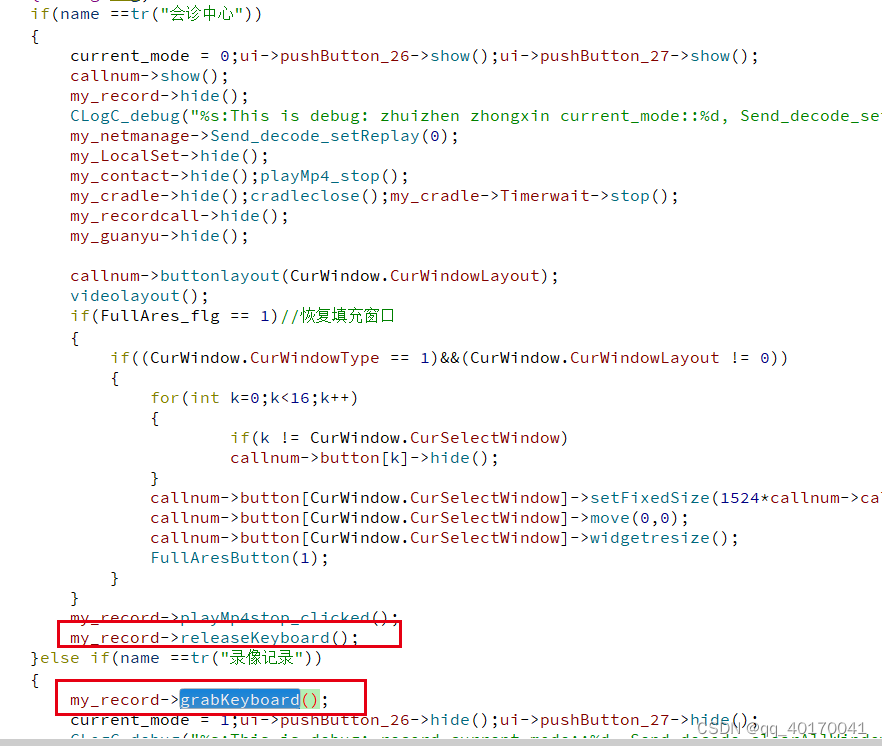This screenshot has width=882, height=746.
Task: Click the videolayout() call
Action: pos(139,296)
